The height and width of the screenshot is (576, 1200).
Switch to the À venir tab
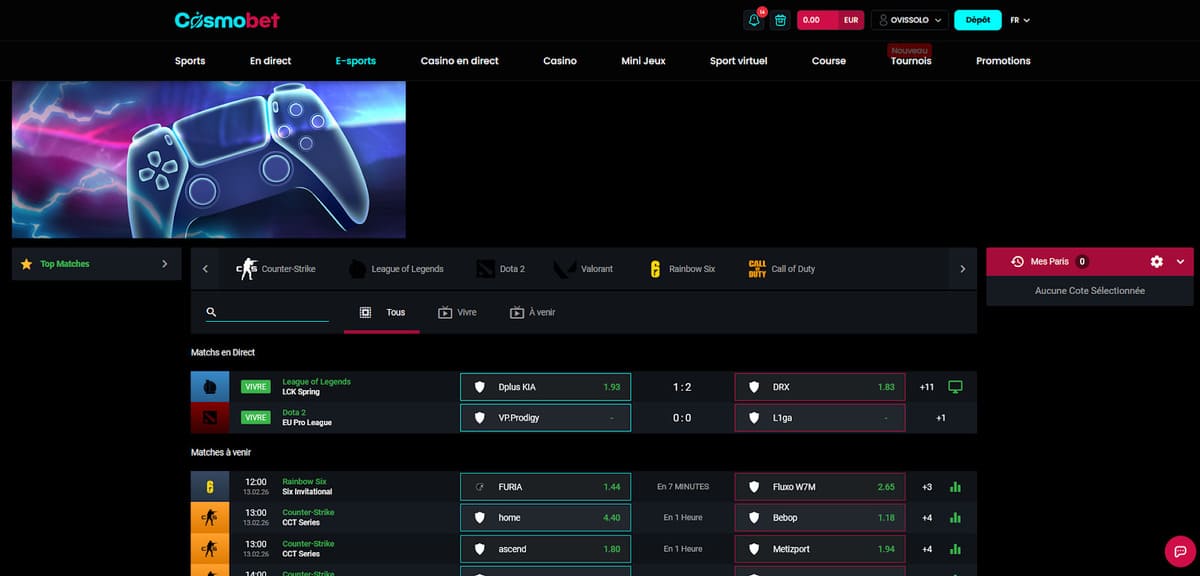(x=533, y=312)
